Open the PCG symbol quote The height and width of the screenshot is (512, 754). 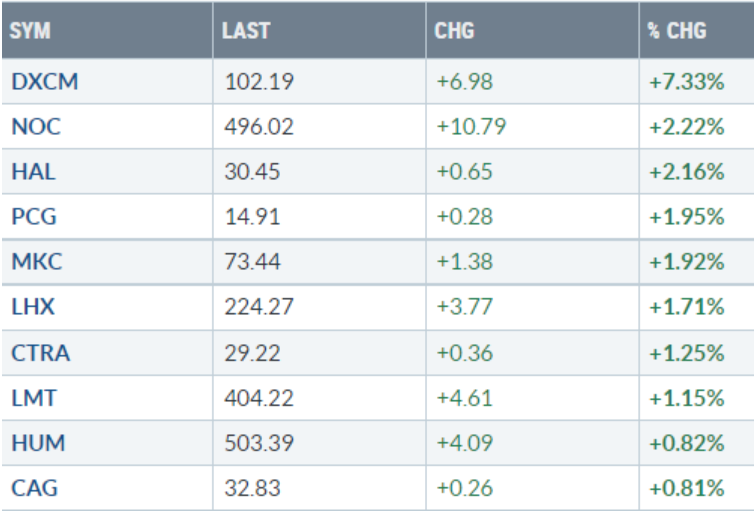(x=34, y=218)
